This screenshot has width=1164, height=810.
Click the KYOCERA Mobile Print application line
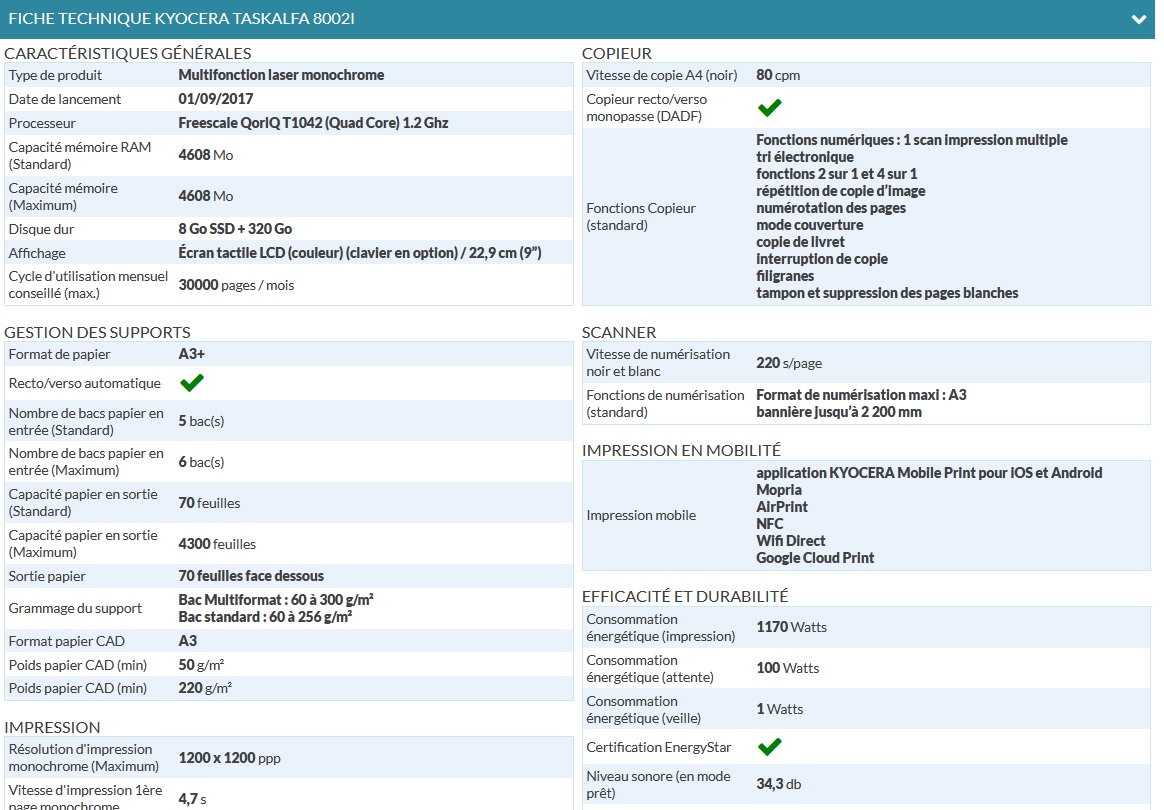tap(929, 473)
